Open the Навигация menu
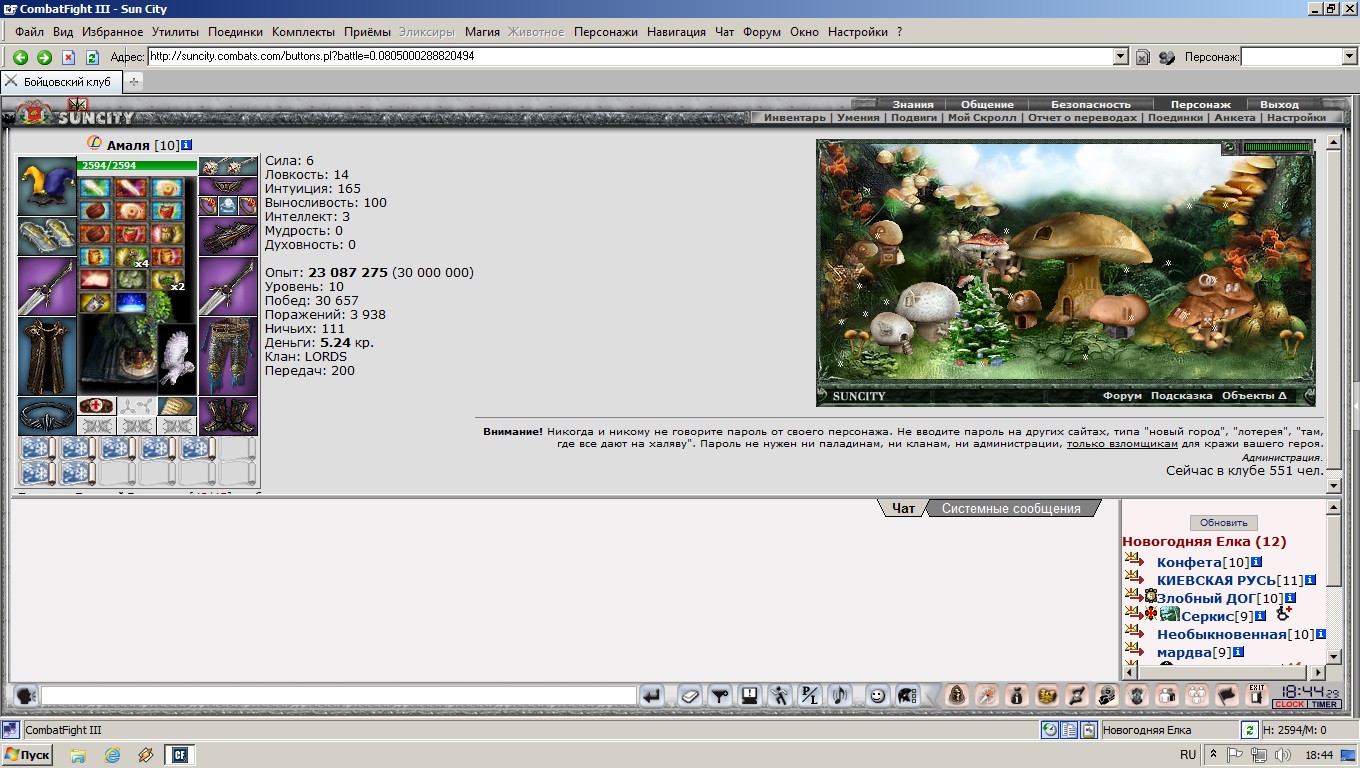 pos(676,32)
